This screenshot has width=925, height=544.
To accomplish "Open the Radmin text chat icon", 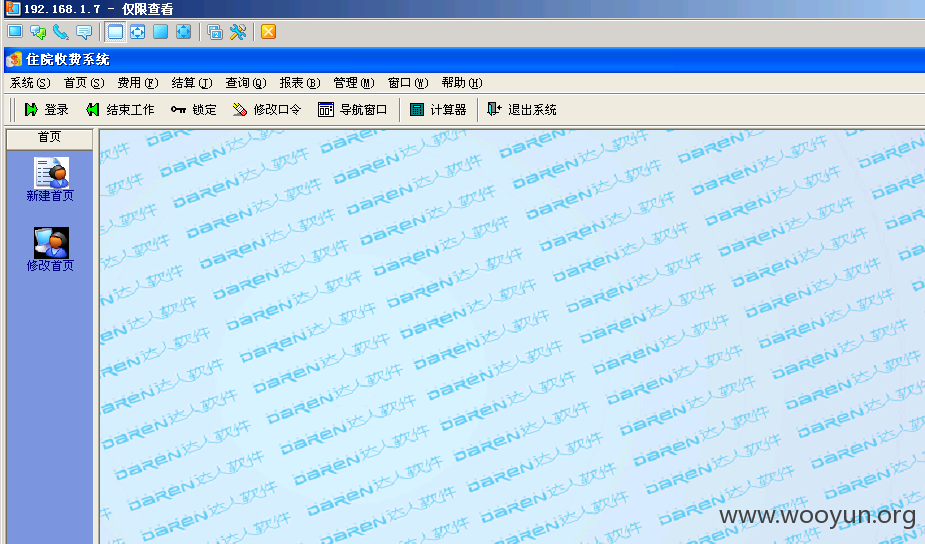I will [x=38, y=32].
